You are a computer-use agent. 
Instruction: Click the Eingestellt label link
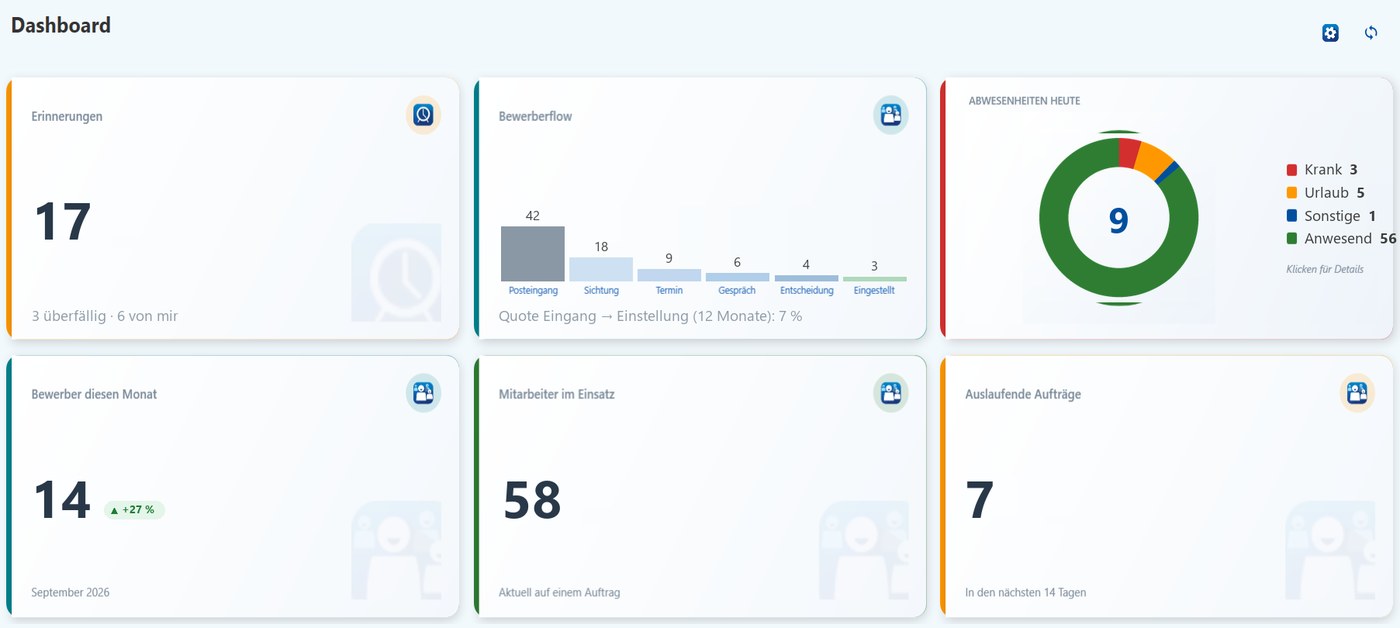click(874, 291)
